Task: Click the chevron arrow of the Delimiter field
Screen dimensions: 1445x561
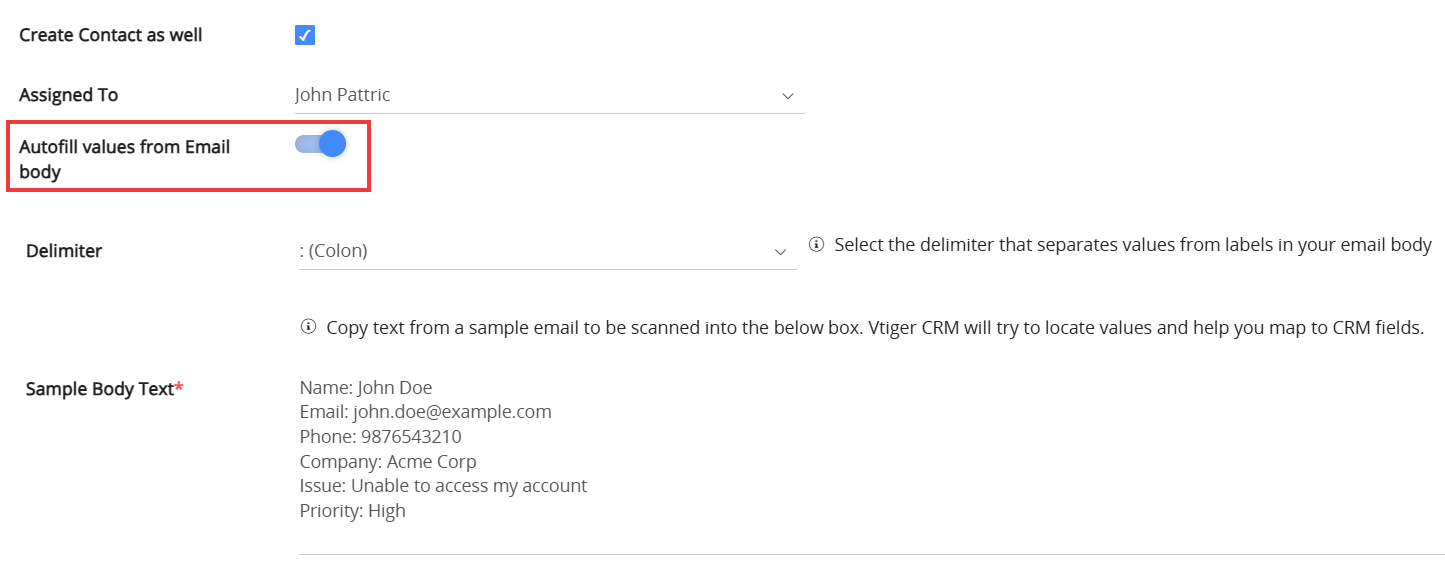Action: point(781,252)
